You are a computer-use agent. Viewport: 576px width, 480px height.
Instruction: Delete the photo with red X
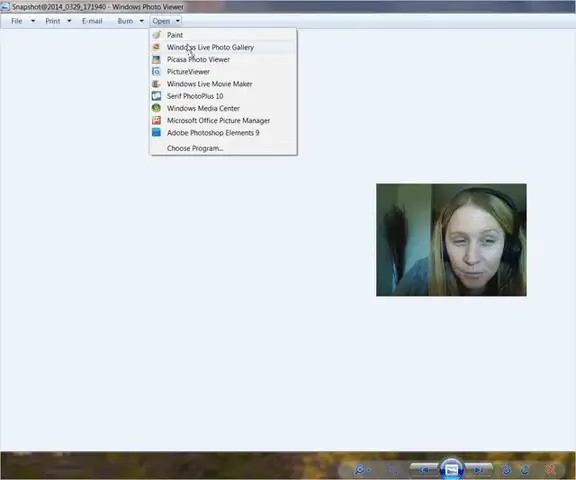(x=551, y=469)
